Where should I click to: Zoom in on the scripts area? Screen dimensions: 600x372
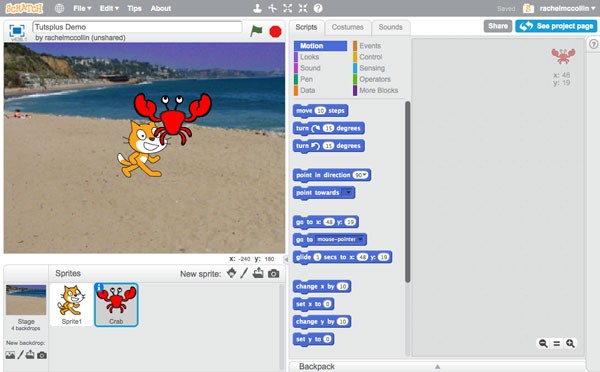pyautogui.click(x=570, y=343)
